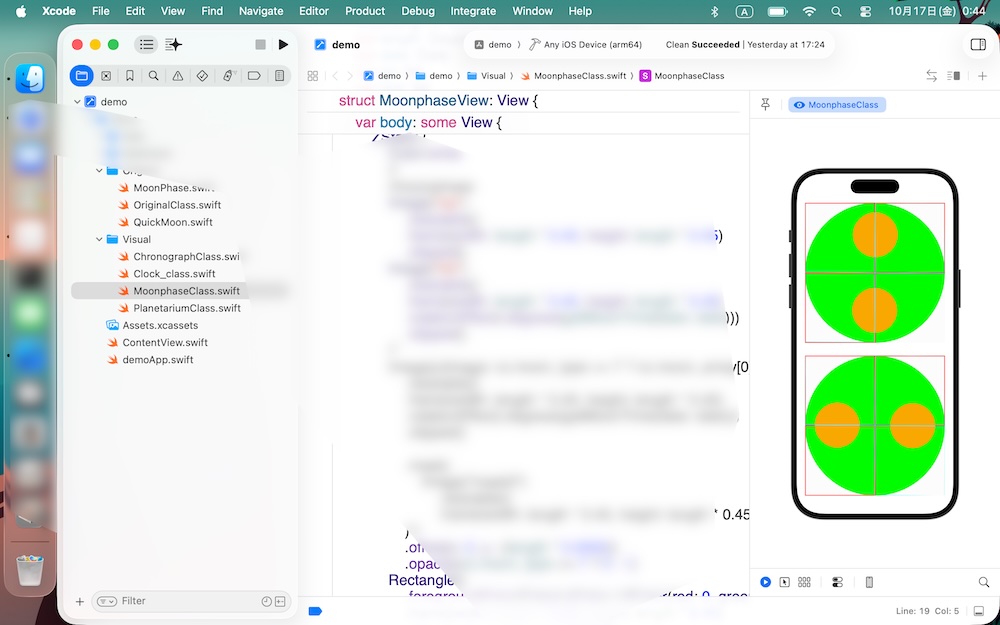Select ContentView.swift in the navigator
The height and width of the screenshot is (625, 1000).
[164, 342]
